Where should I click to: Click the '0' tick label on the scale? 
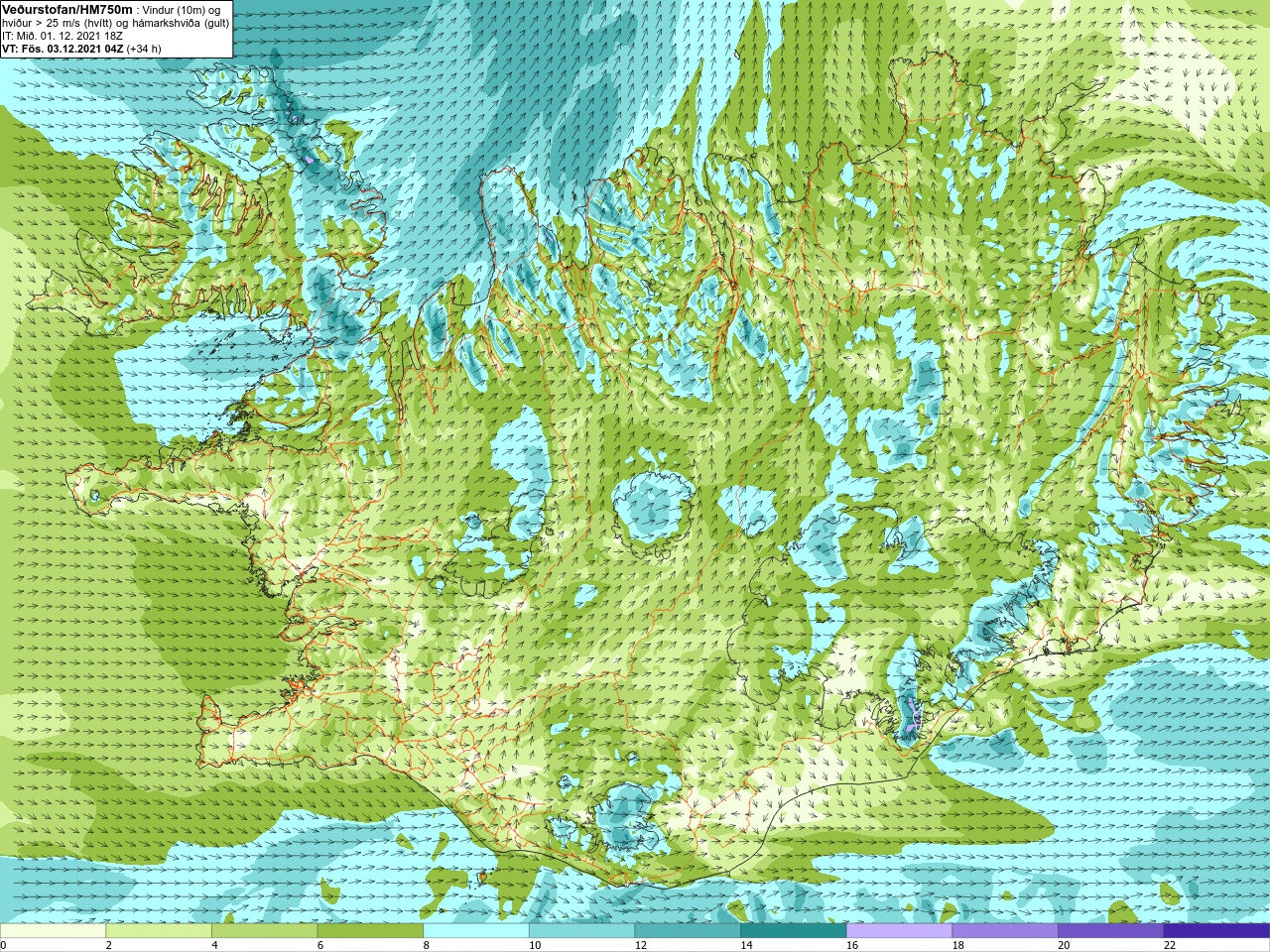(x=4, y=946)
